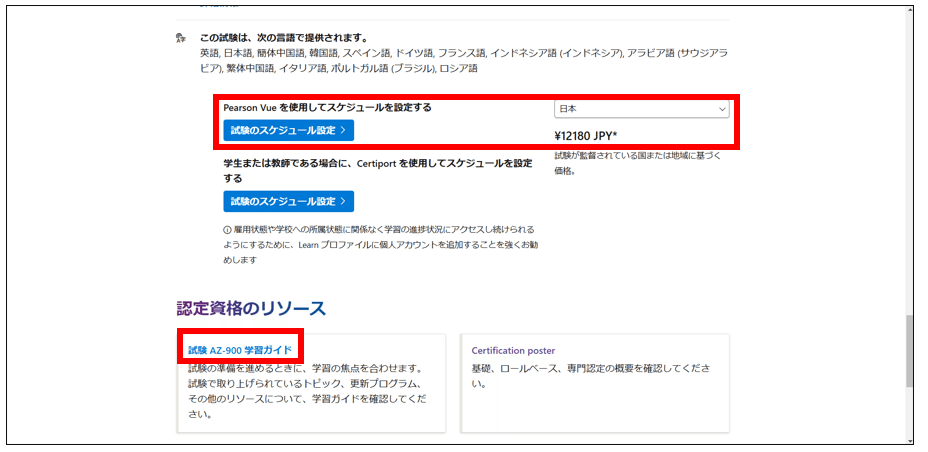Click Pearson Vue 試験のスケジュール設定 button
The height and width of the screenshot is (452, 928).
click(x=288, y=130)
